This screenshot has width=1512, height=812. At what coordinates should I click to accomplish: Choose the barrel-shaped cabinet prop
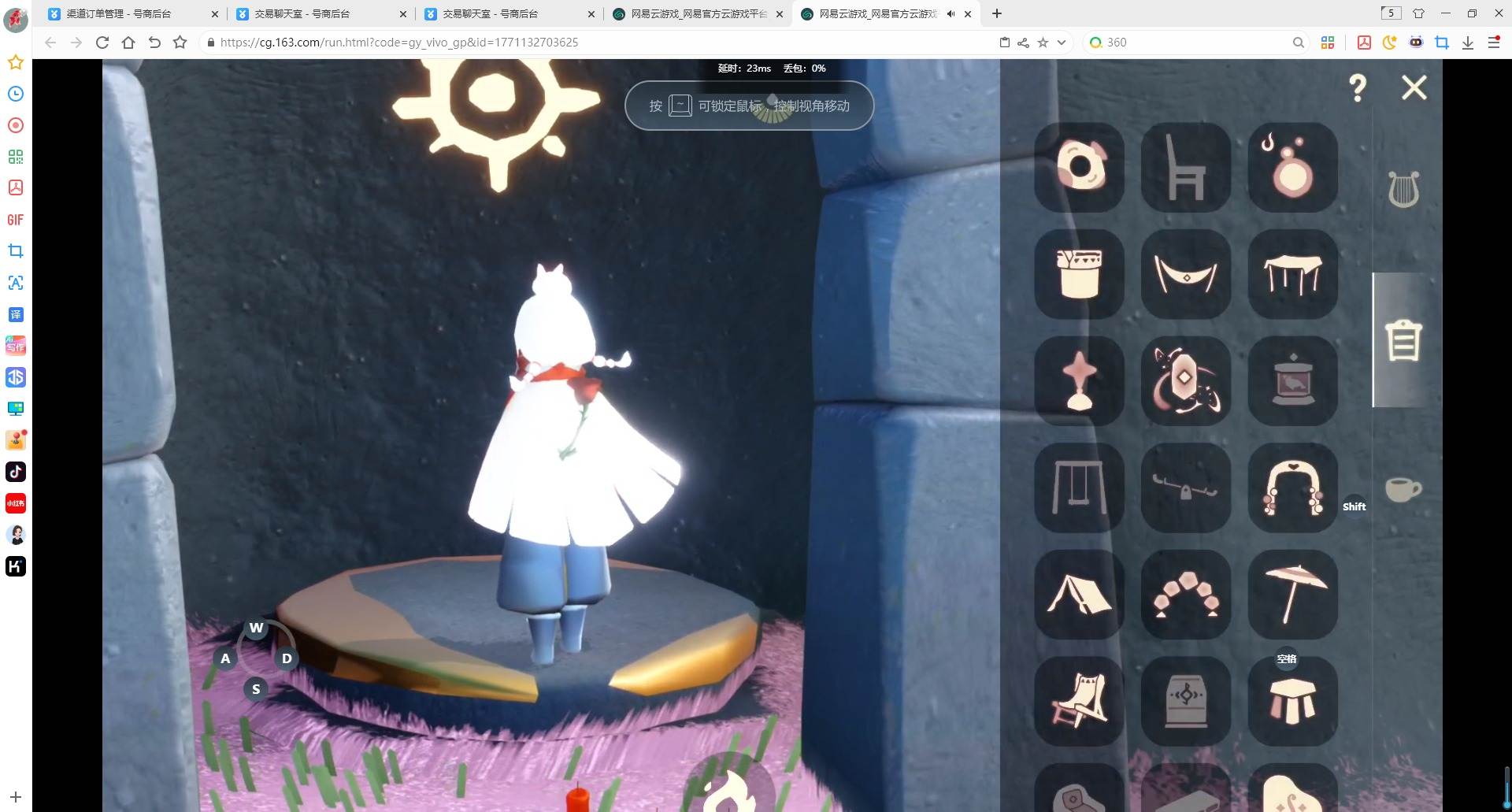click(1186, 702)
